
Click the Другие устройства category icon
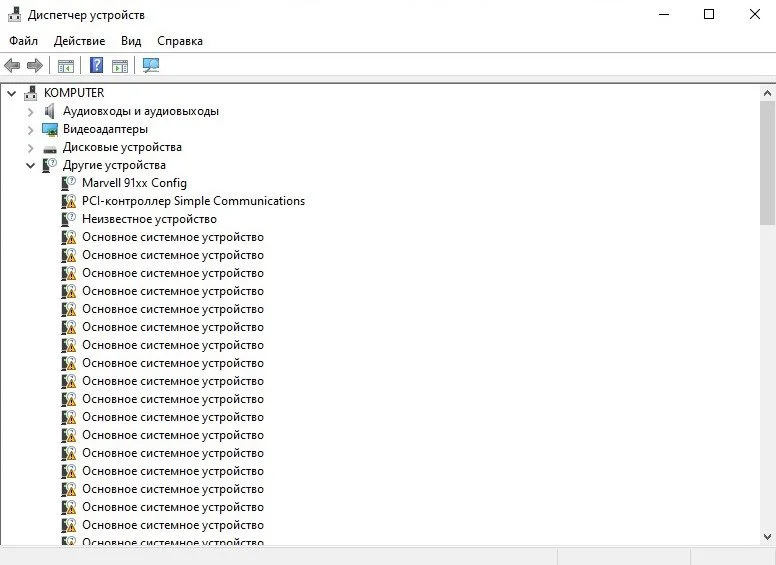(x=49, y=165)
